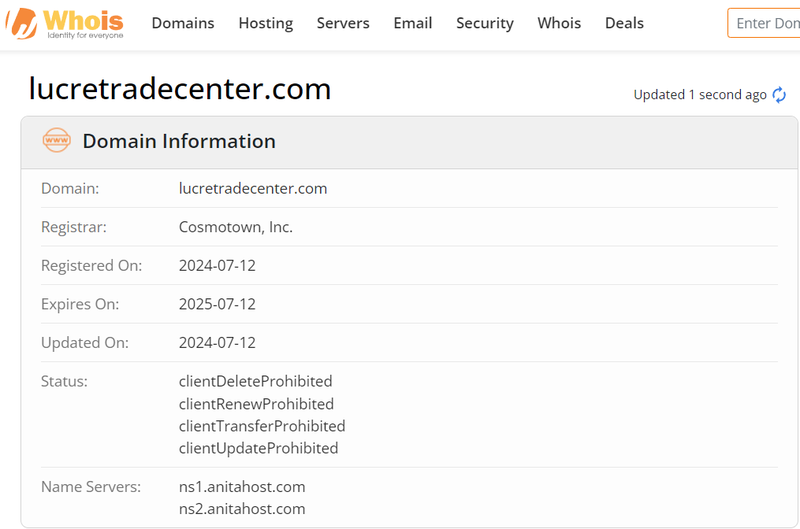The image size is (800, 529).
Task: Click the expiry date 2025-07-12
Action: click(217, 304)
